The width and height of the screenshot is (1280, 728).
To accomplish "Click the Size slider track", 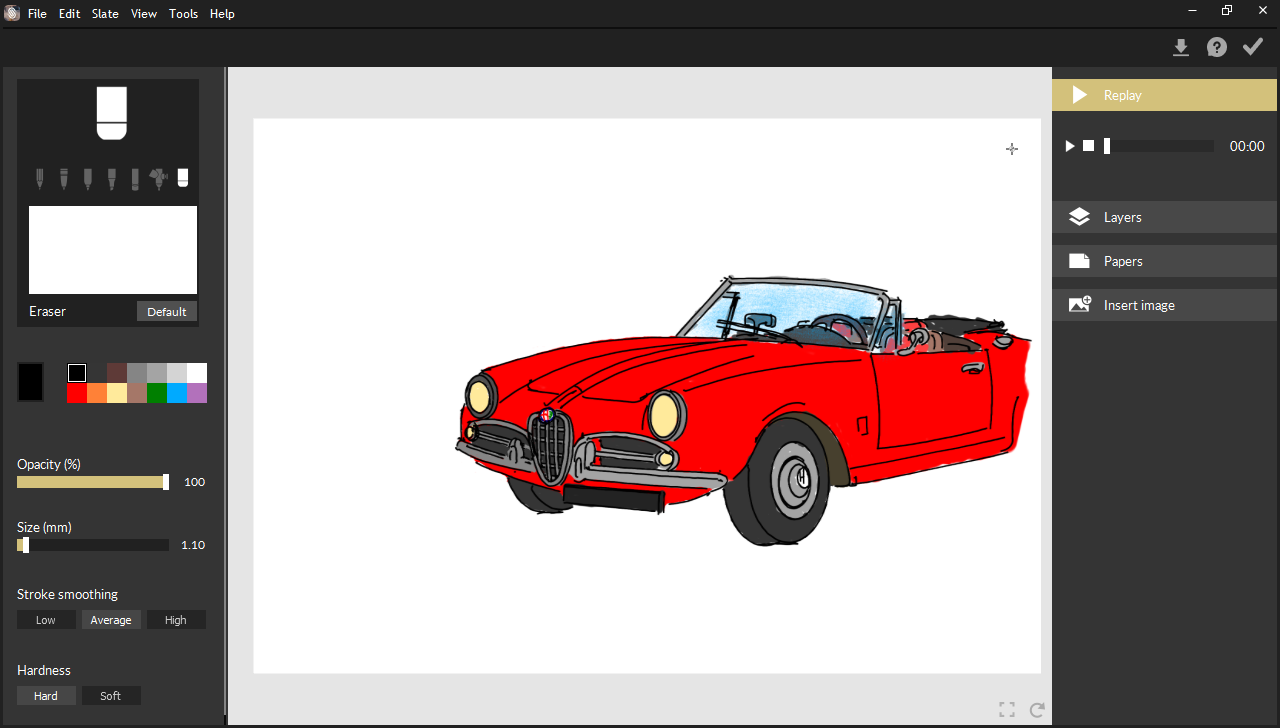I will [x=93, y=545].
